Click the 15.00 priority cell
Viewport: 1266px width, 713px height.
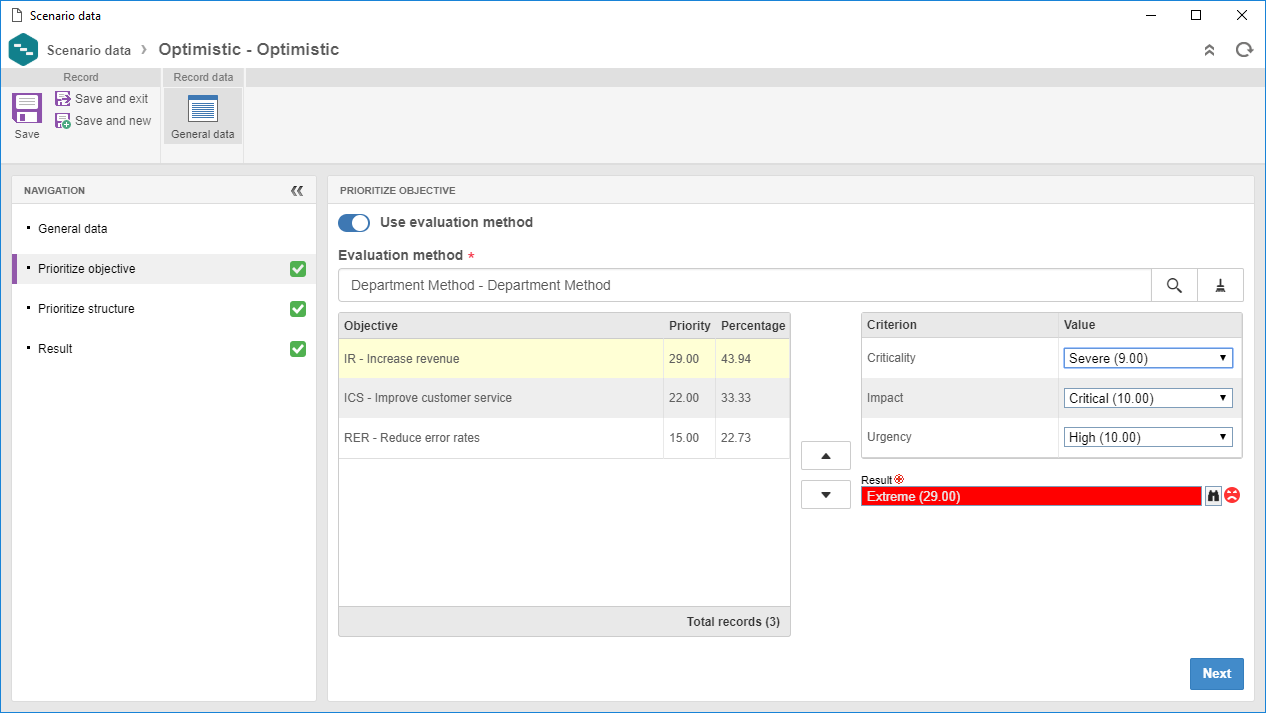tap(690, 438)
